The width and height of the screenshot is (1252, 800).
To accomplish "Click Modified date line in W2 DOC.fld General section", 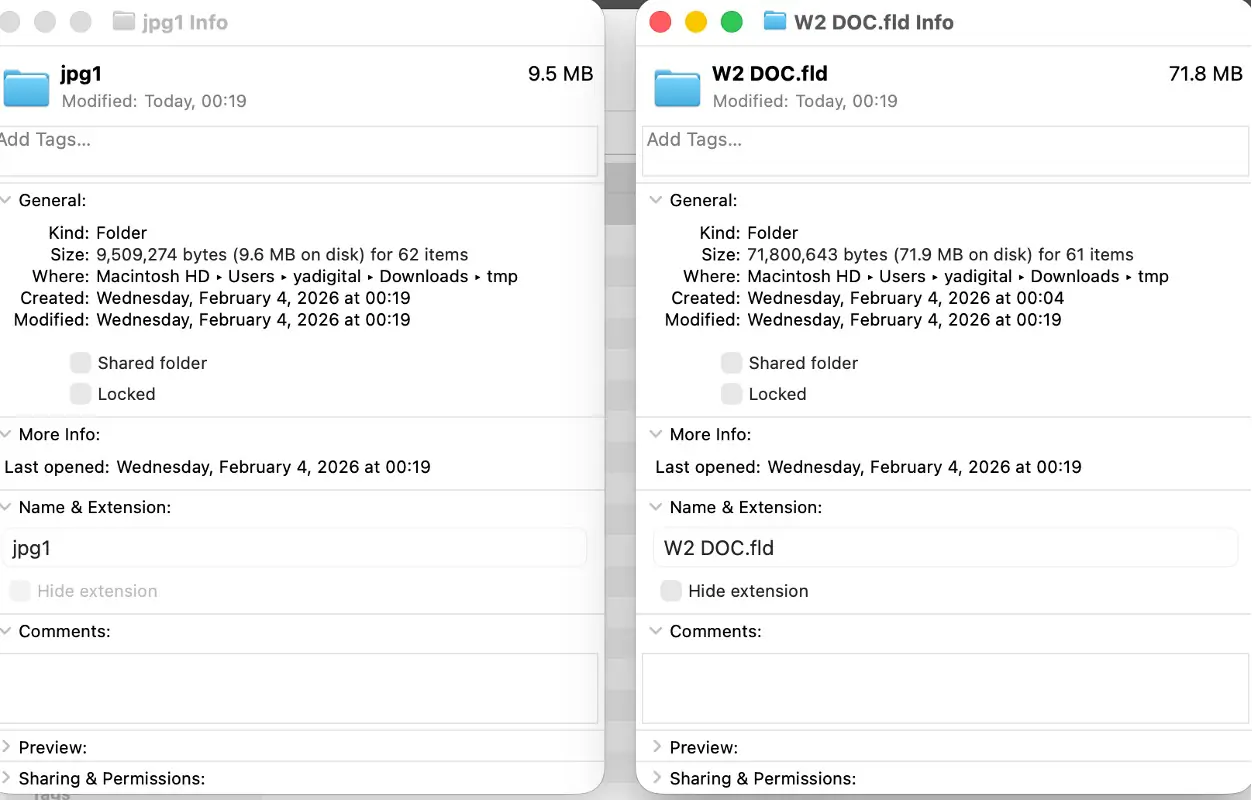I will [905, 320].
